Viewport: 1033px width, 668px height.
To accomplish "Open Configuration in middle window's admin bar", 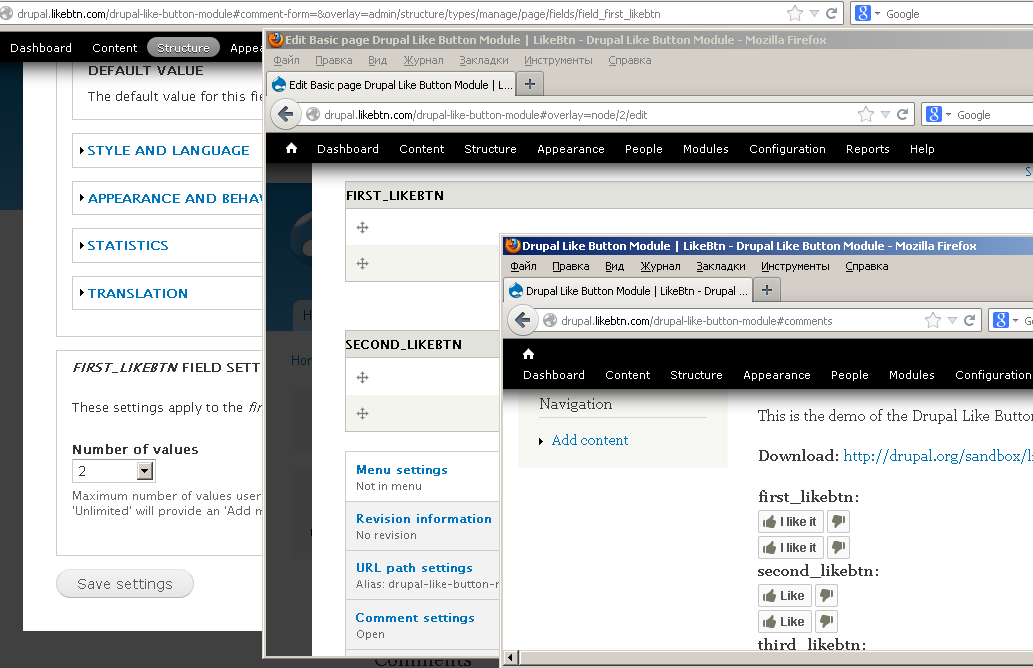I will coord(787,149).
